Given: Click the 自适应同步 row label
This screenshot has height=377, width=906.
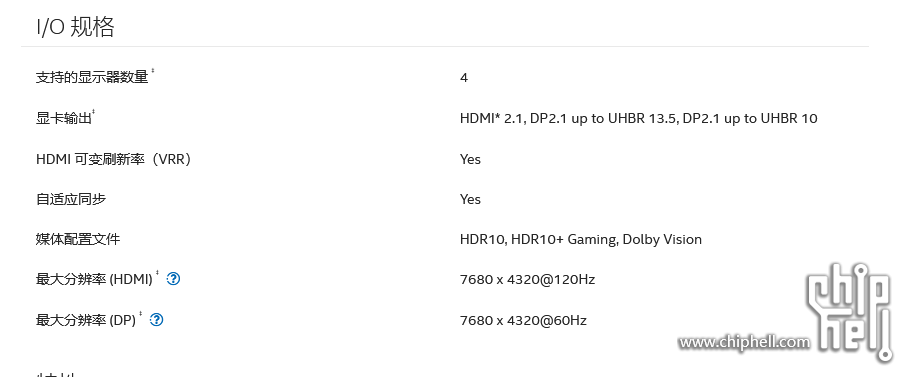Looking at the screenshot, I should pos(71,199).
